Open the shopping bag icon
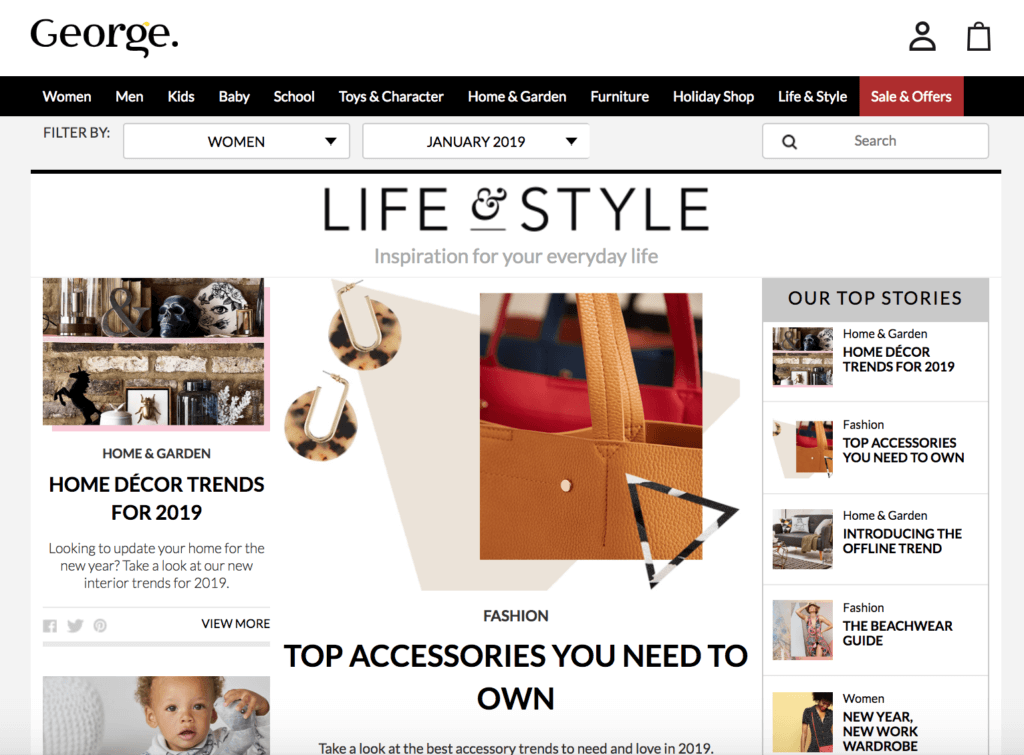1024x755 pixels. [978, 36]
